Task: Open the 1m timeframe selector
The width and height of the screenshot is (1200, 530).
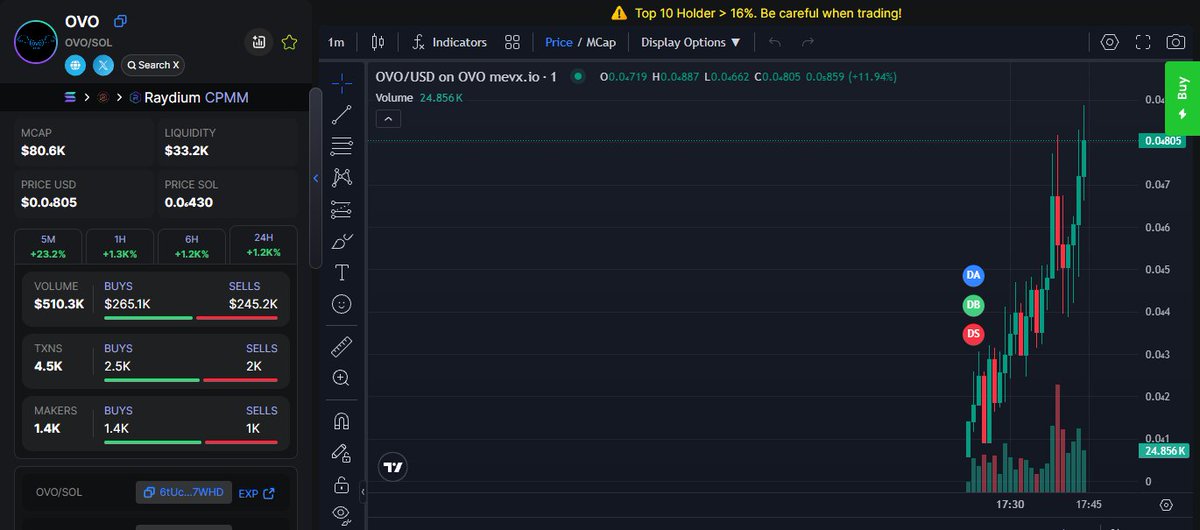Action: [336, 42]
